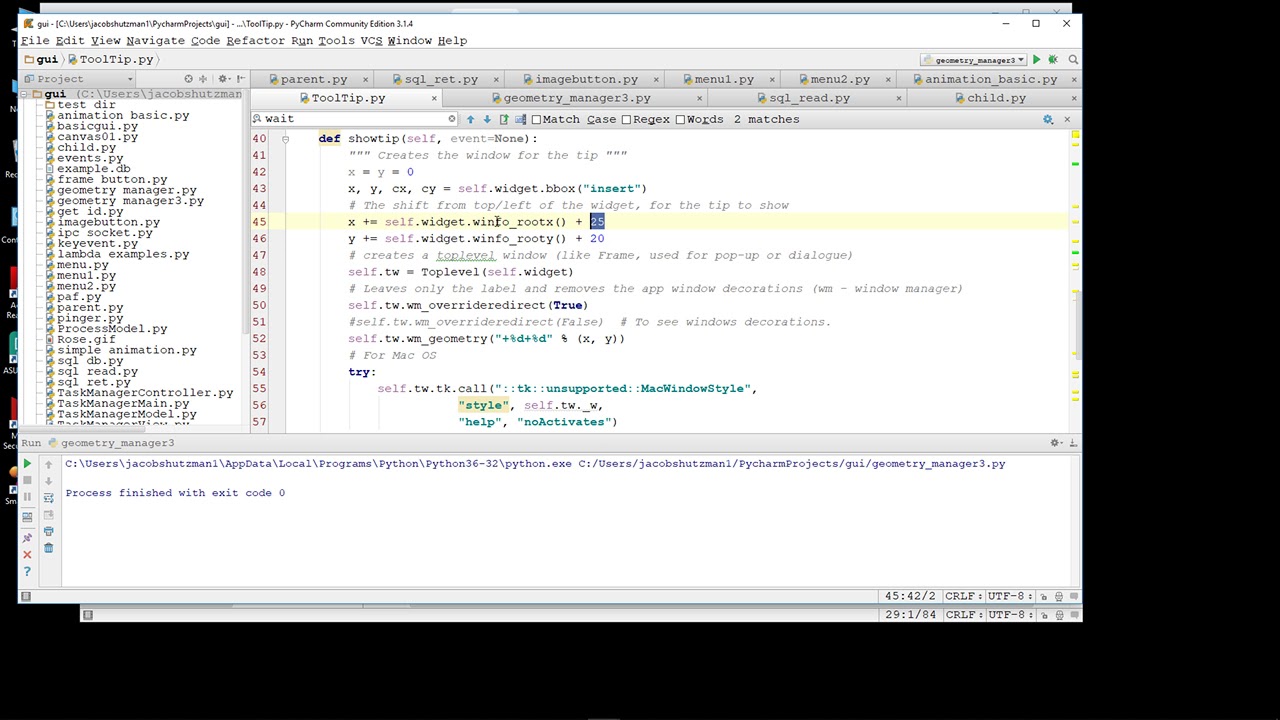The image size is (1280, 720).
Task: Open run configuration dropdown geometry_manager3
Action: pos(972,60)
